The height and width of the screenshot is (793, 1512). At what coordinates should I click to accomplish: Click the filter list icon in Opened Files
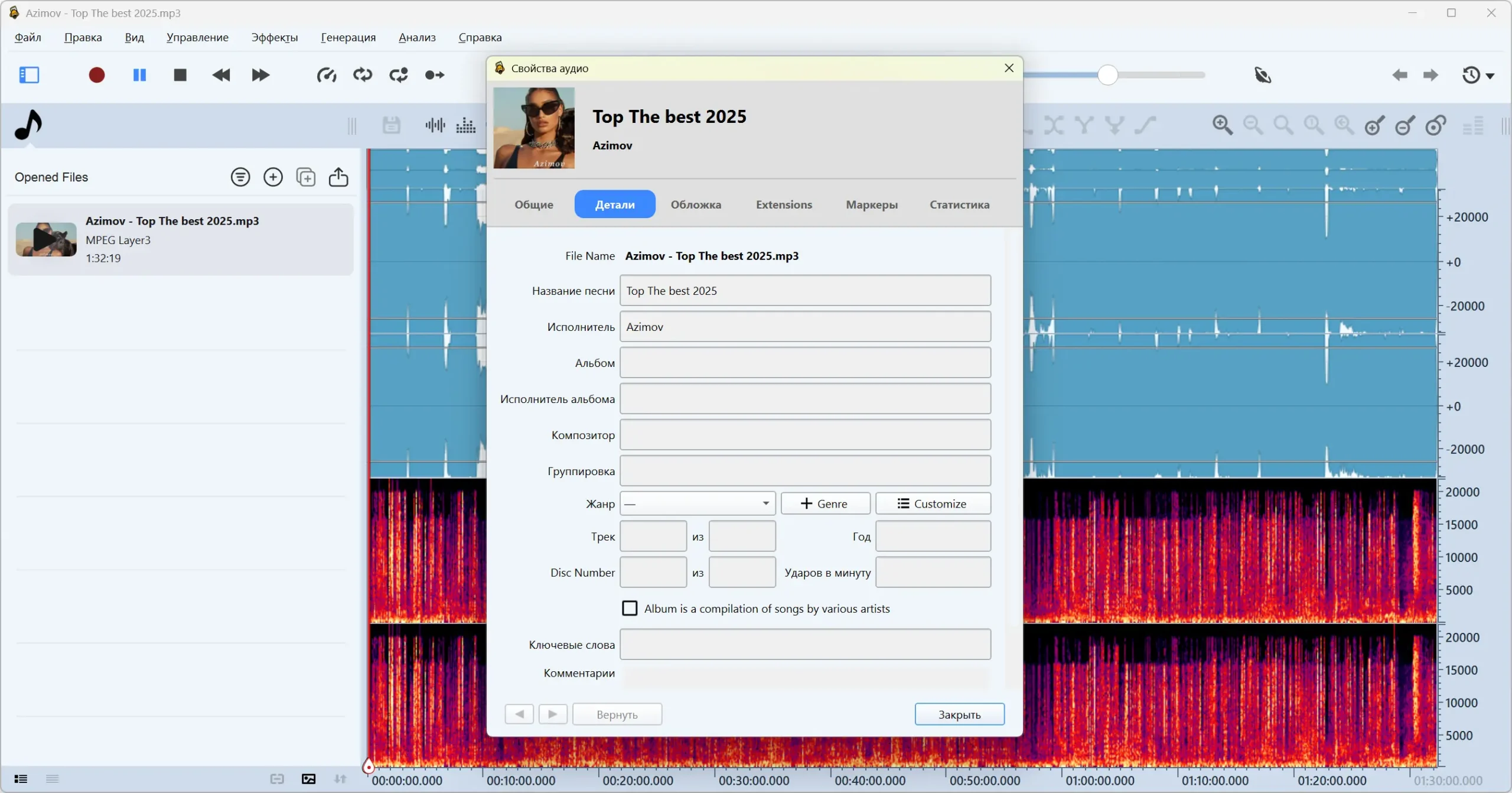click(x=240, y=177)
